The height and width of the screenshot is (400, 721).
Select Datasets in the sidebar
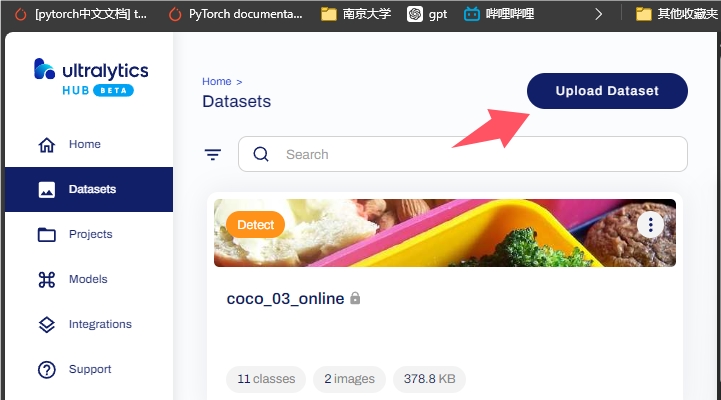click(91, 189)
